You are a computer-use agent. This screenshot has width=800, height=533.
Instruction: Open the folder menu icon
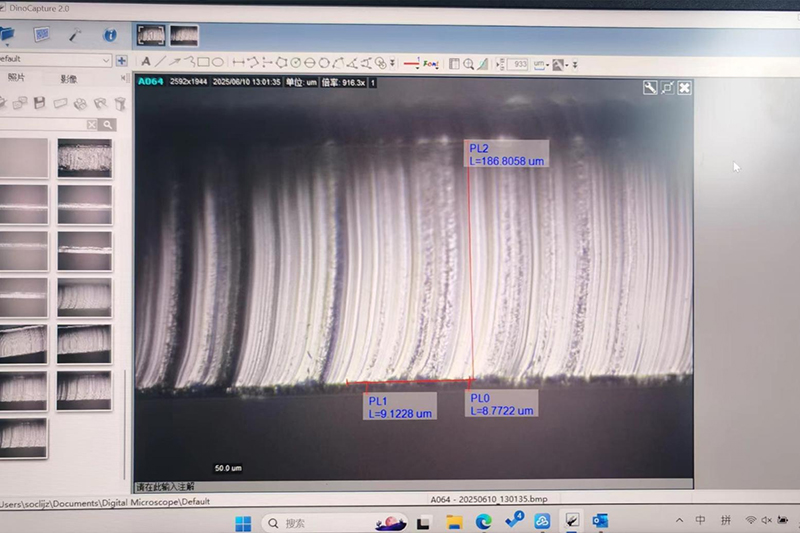click(7, 35)
